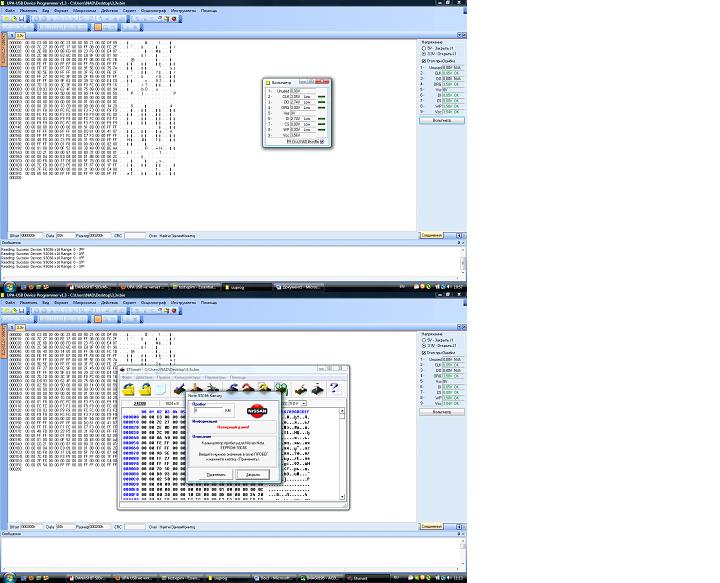Click save folder icon in ETLsmart toolbar
Screen dimensions: 720x583
(x=145, y=389)
